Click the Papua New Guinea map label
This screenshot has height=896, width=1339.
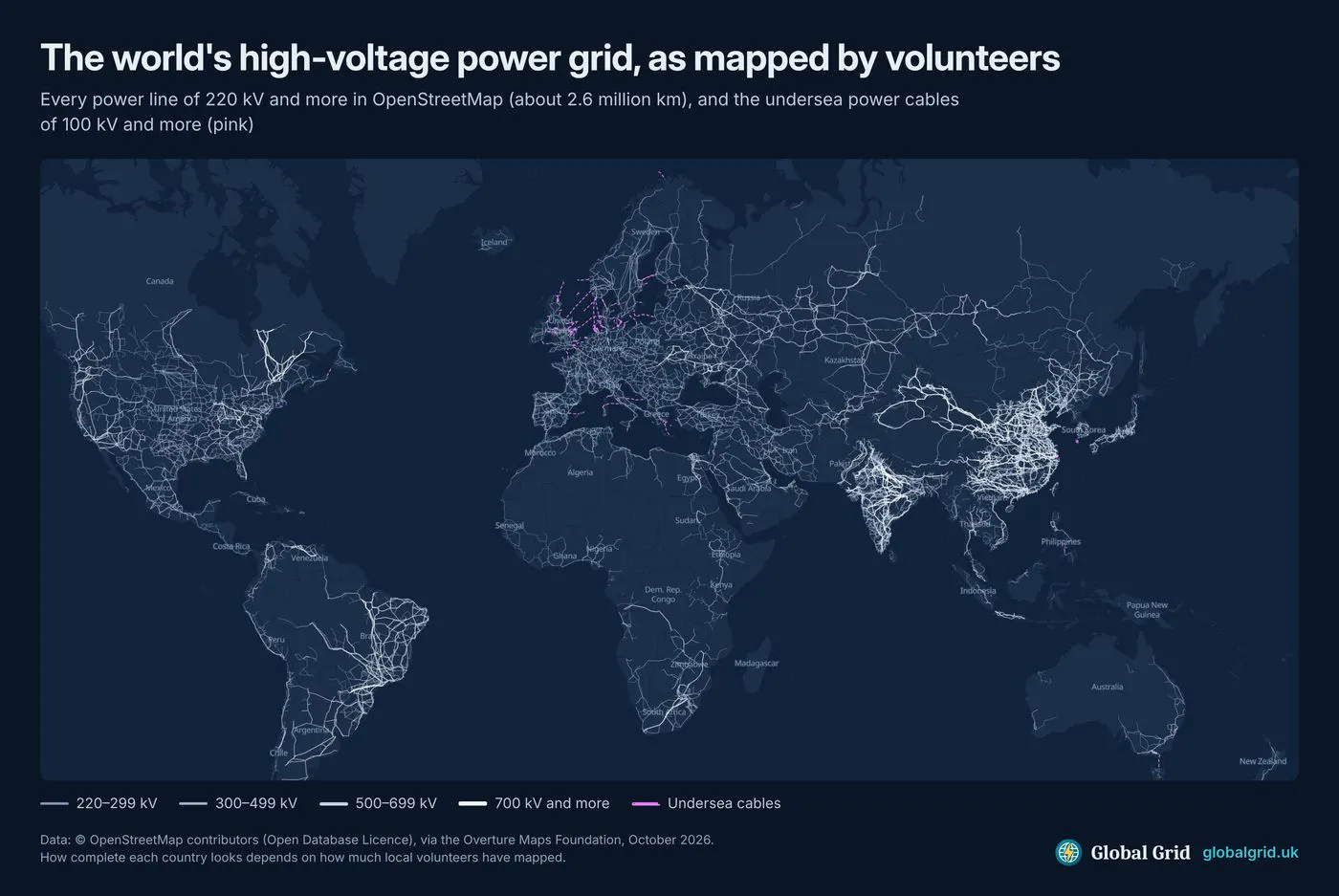[1147, 609]
